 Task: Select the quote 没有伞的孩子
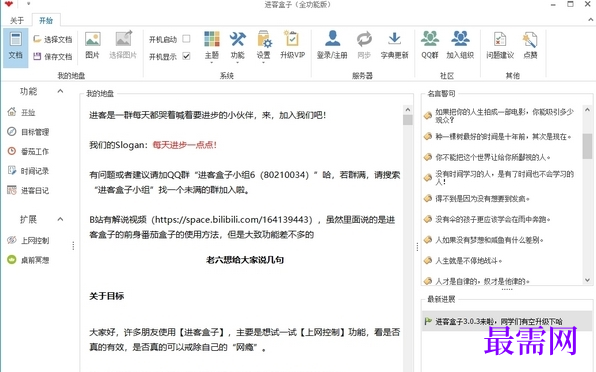click(x=493, y=219)
